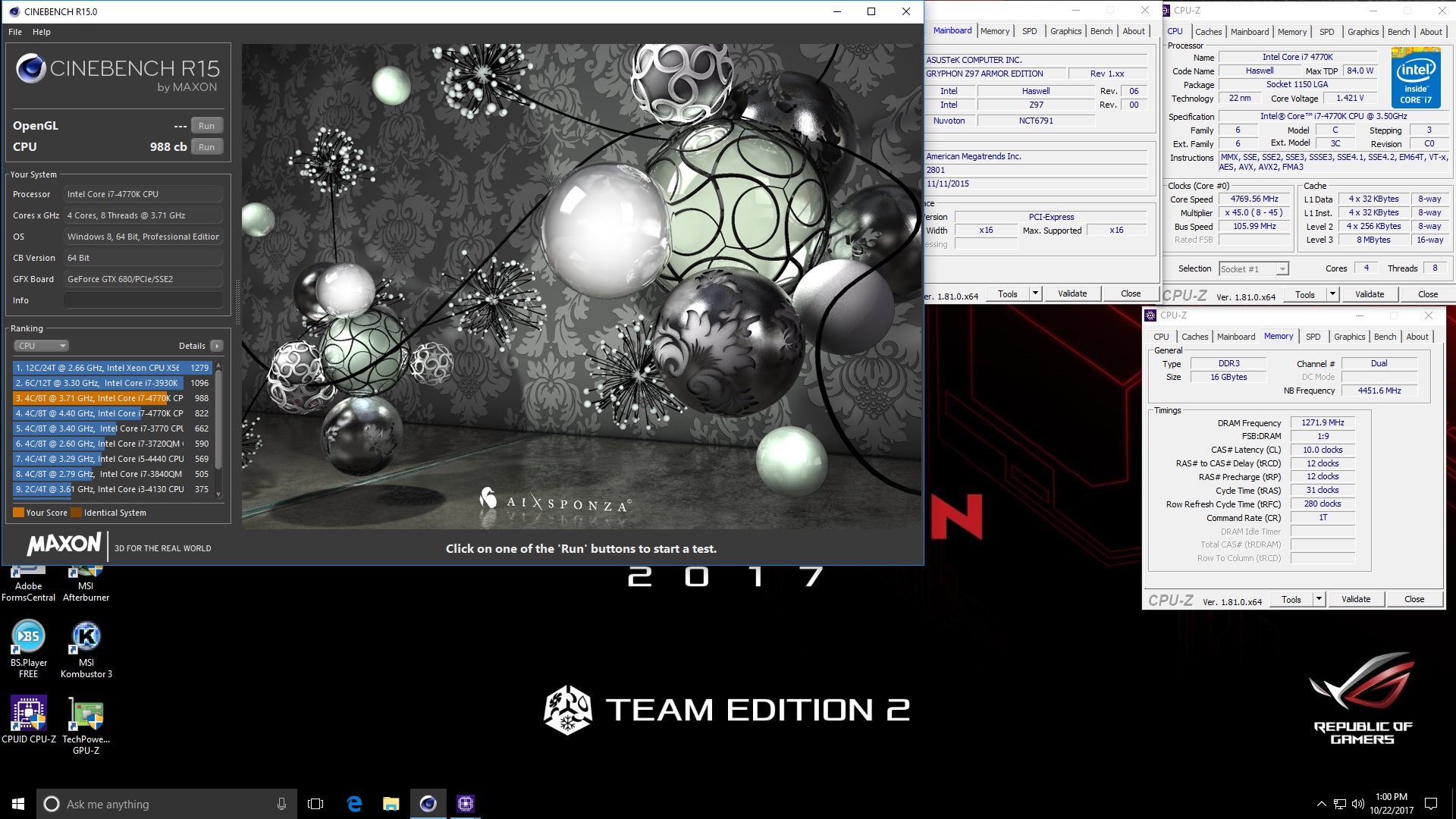Viewport: 1456px width, 819px height.
Task: Open Tools dropdown arrow in Memory CPU-Z window
Action: [1319, 599]
